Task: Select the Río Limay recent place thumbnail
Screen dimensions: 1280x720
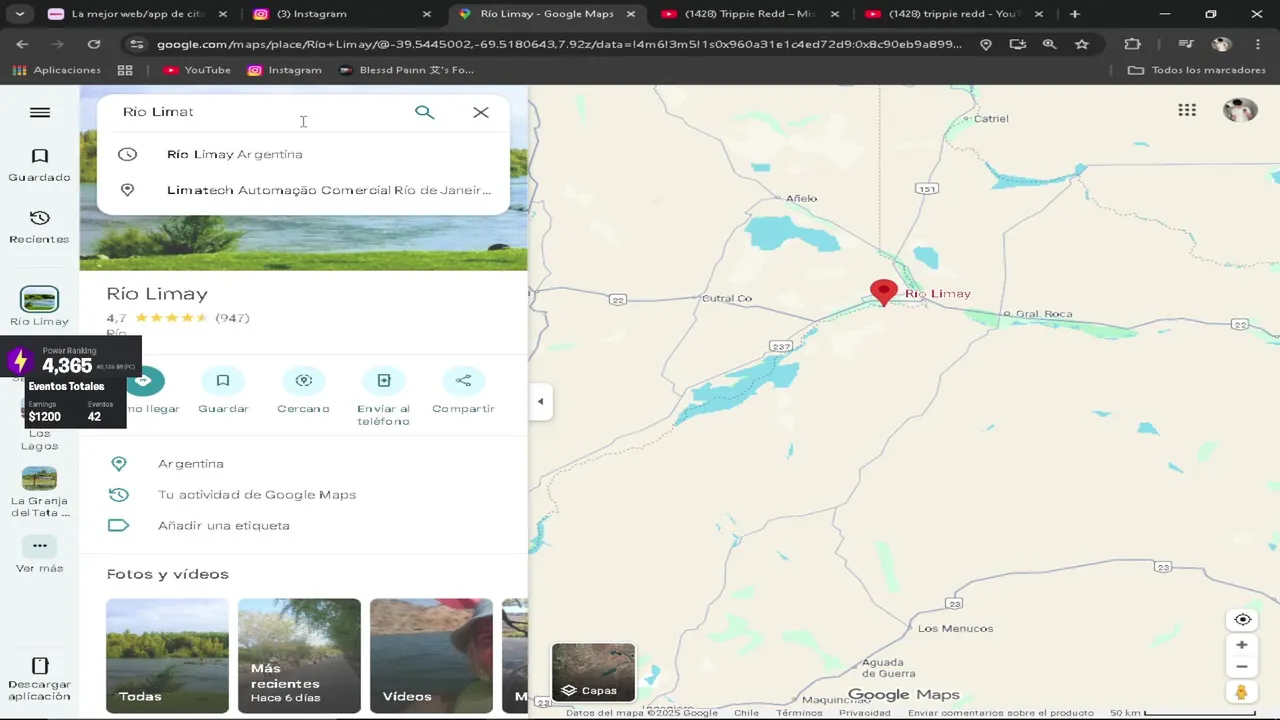Action: point(40,299)
